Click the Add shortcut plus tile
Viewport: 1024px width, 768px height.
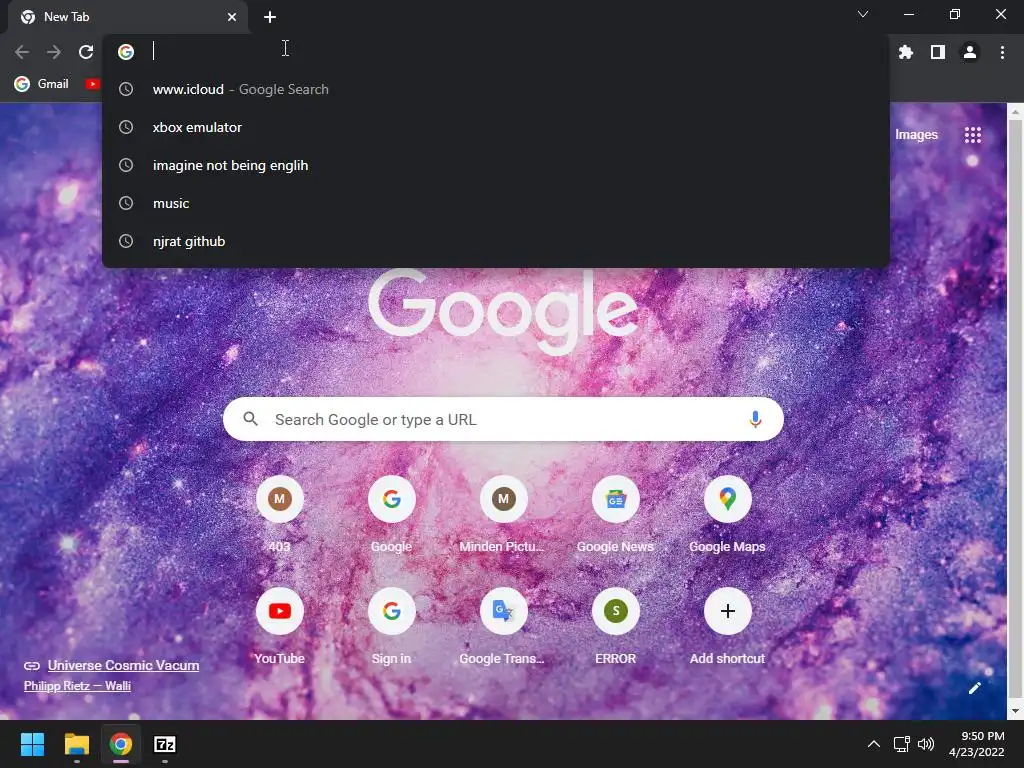[727, 627]
